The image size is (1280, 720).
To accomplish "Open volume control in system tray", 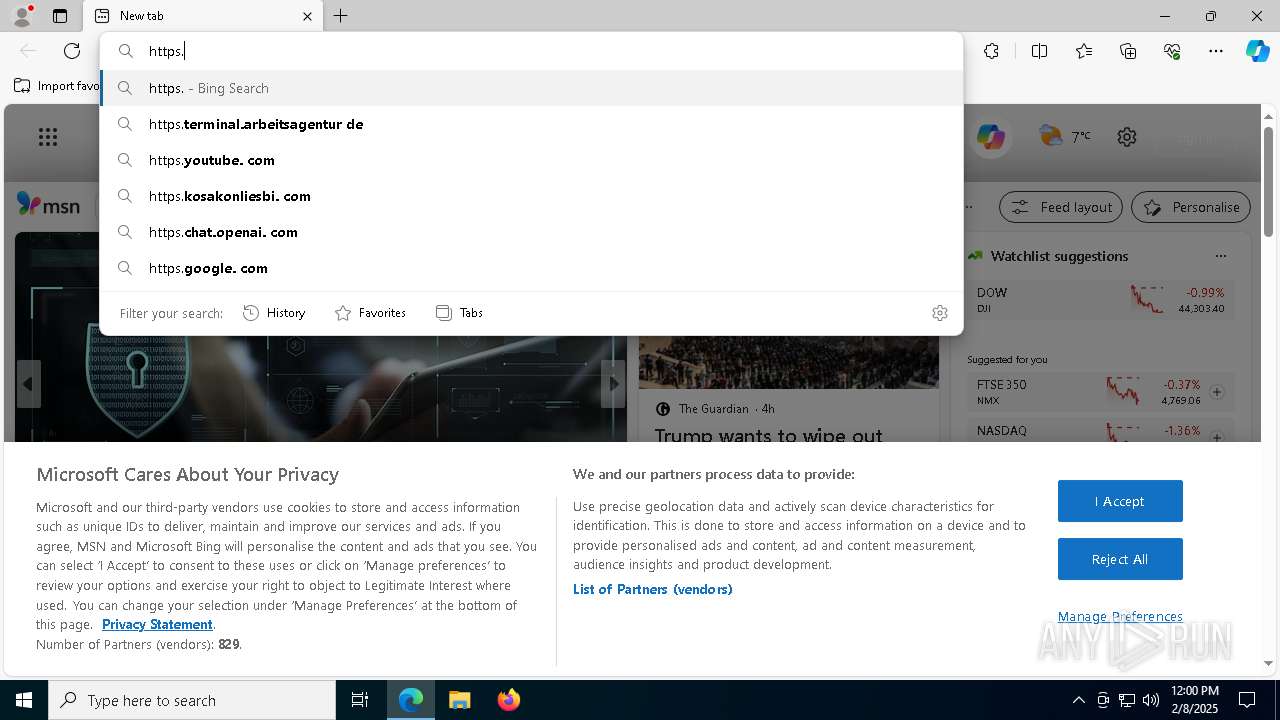I will coord(1151,700).
